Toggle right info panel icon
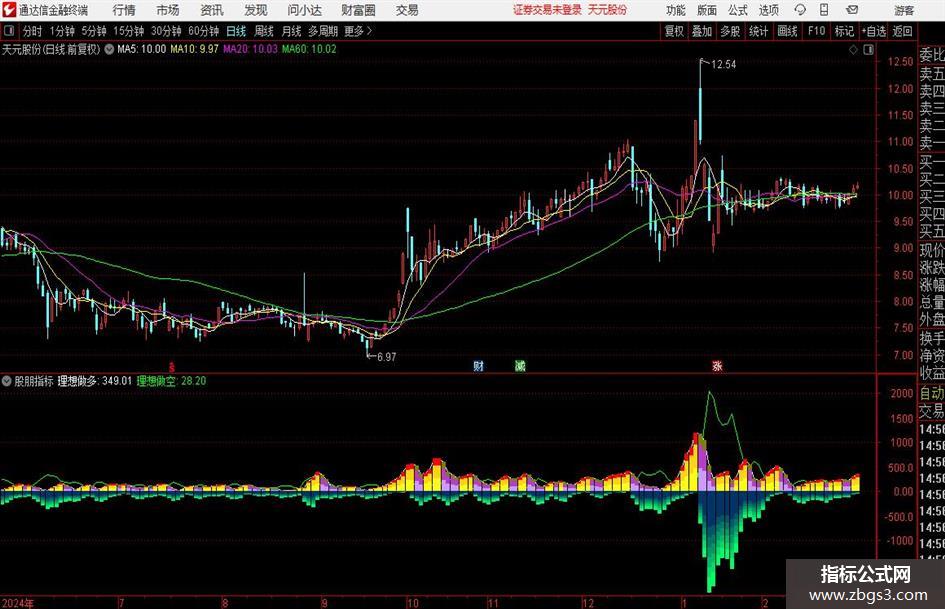The image size is (945, 609). point(868,50)
